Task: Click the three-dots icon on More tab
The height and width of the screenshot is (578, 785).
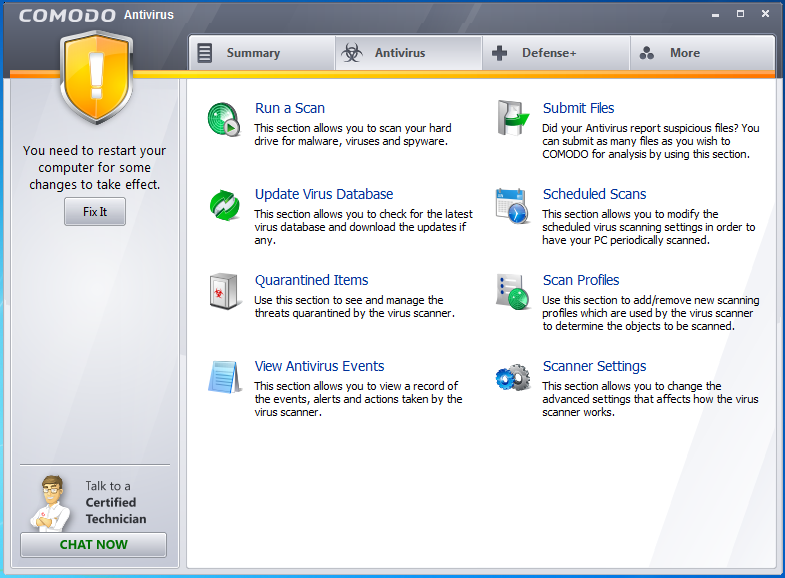Action: tap(647, 53)
